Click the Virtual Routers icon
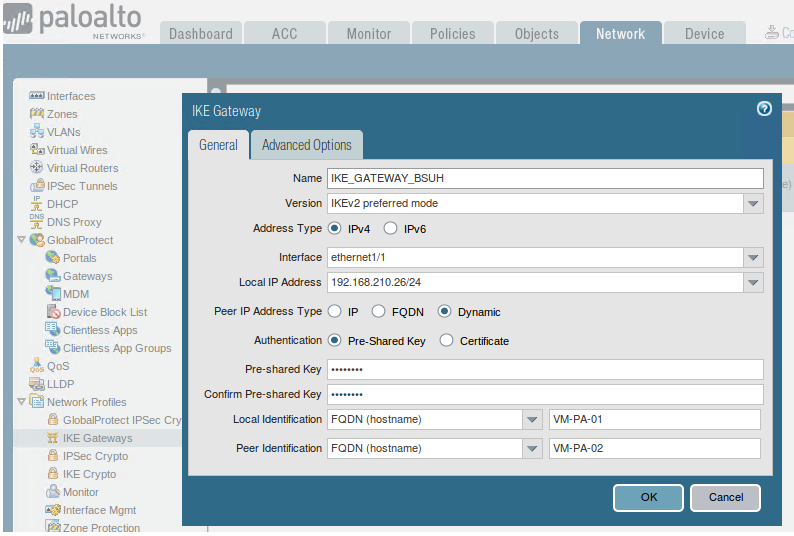Image resolution: width=794 pixels, height=536 pixels. (x=37, y=168)
